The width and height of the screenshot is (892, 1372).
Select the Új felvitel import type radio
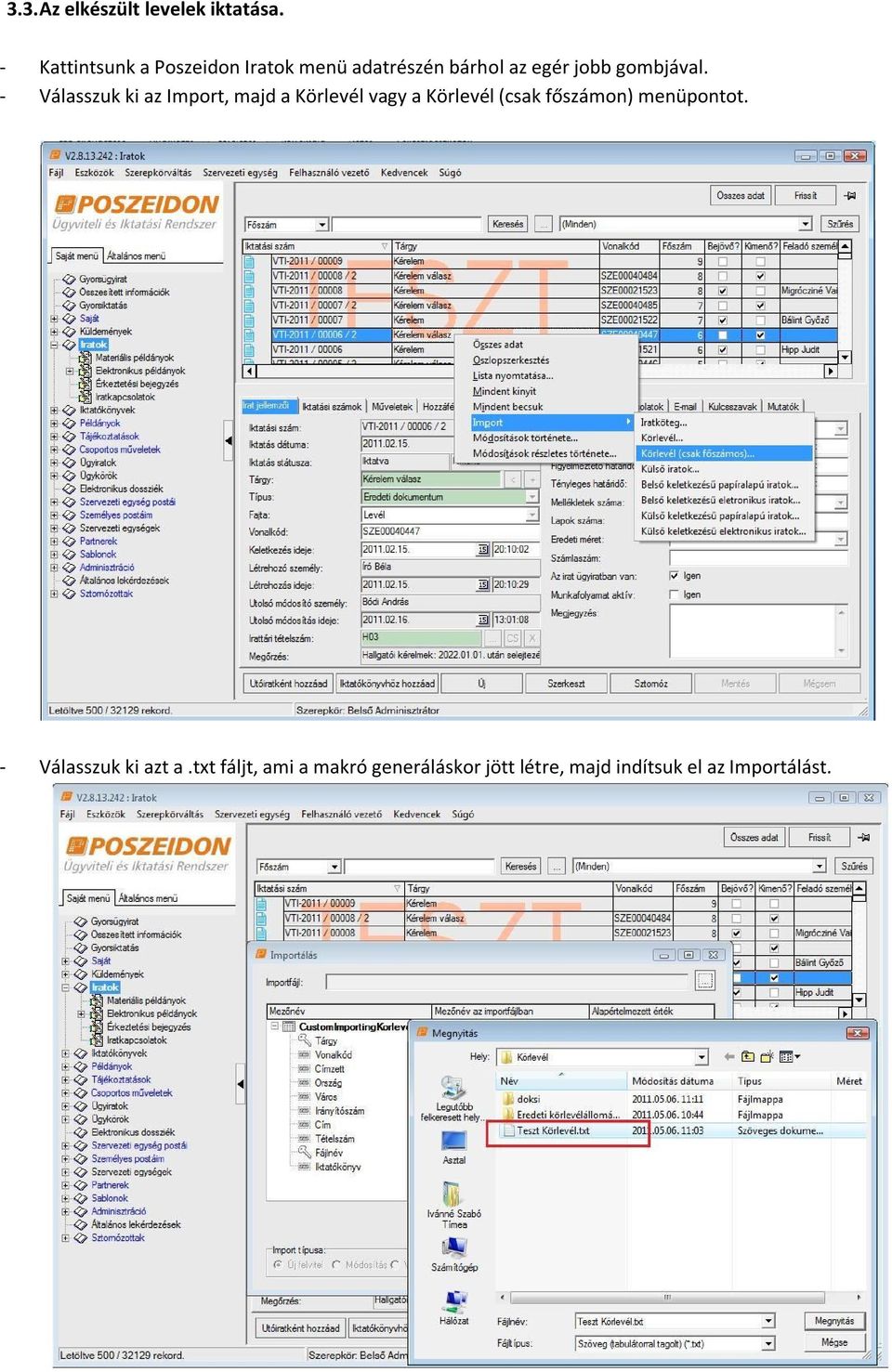click(278, 1264)
